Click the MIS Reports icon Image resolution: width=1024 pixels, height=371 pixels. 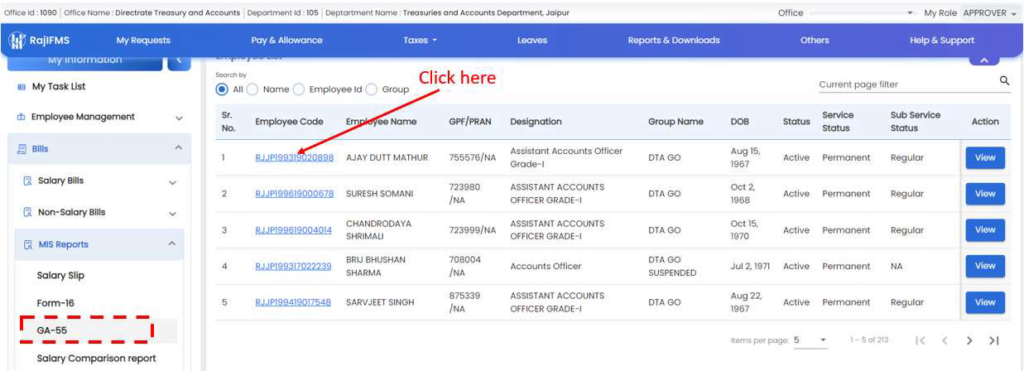[27, 245]
